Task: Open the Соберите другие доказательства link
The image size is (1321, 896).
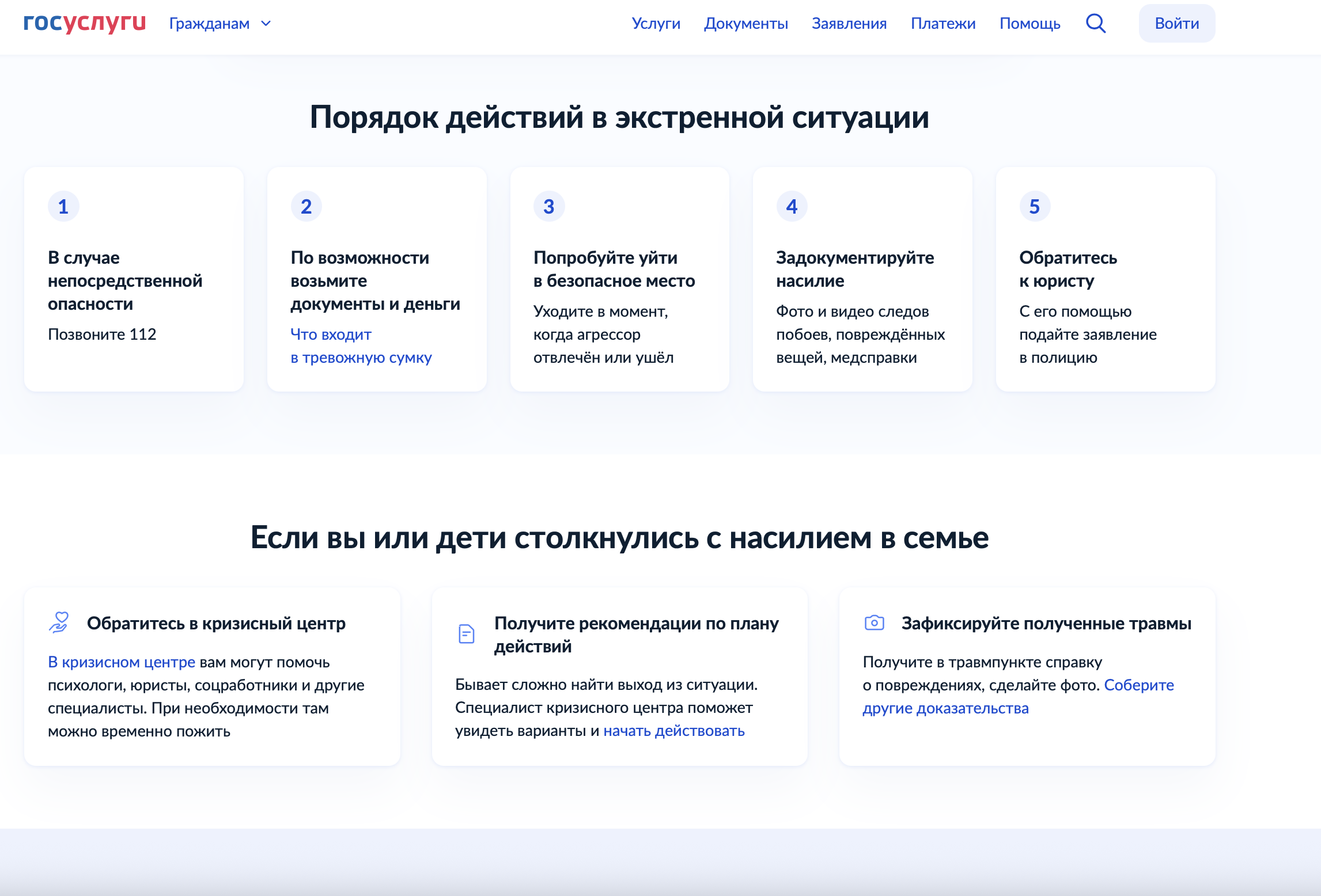Action: click(x=945, y=708)
